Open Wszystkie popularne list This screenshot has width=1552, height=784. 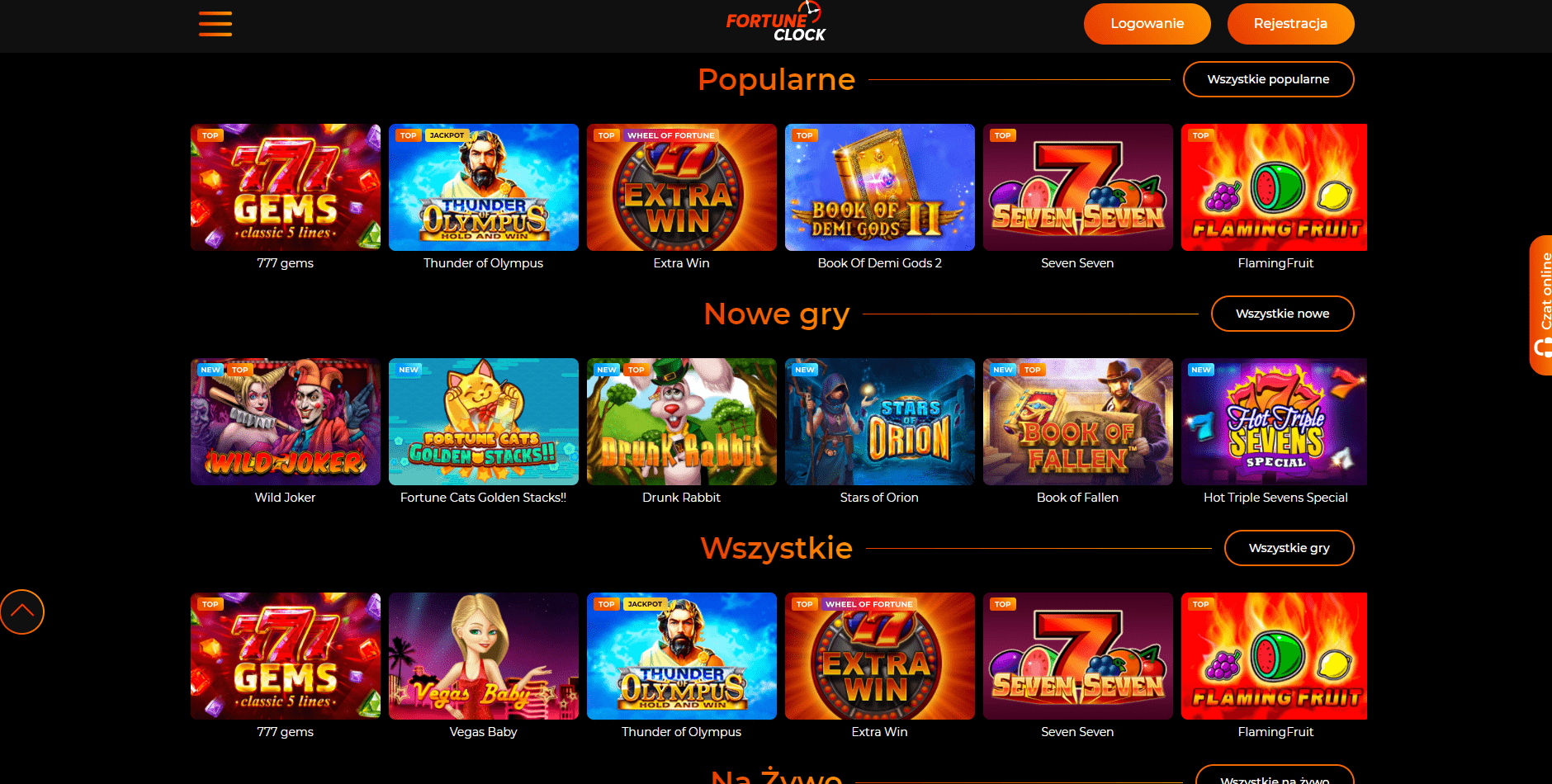click(x=1268, y=79)
